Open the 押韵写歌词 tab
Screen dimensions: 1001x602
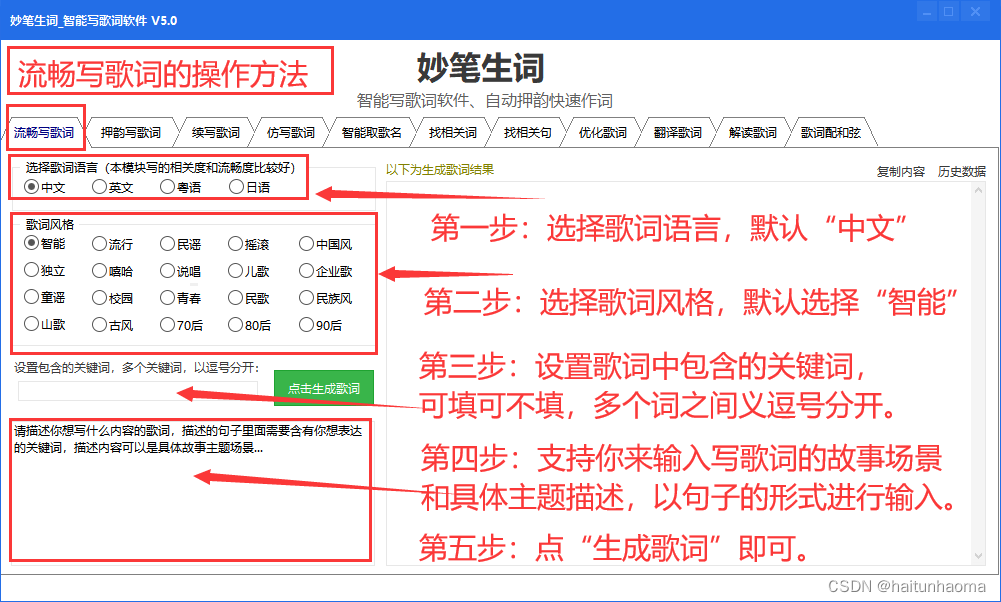131,132
